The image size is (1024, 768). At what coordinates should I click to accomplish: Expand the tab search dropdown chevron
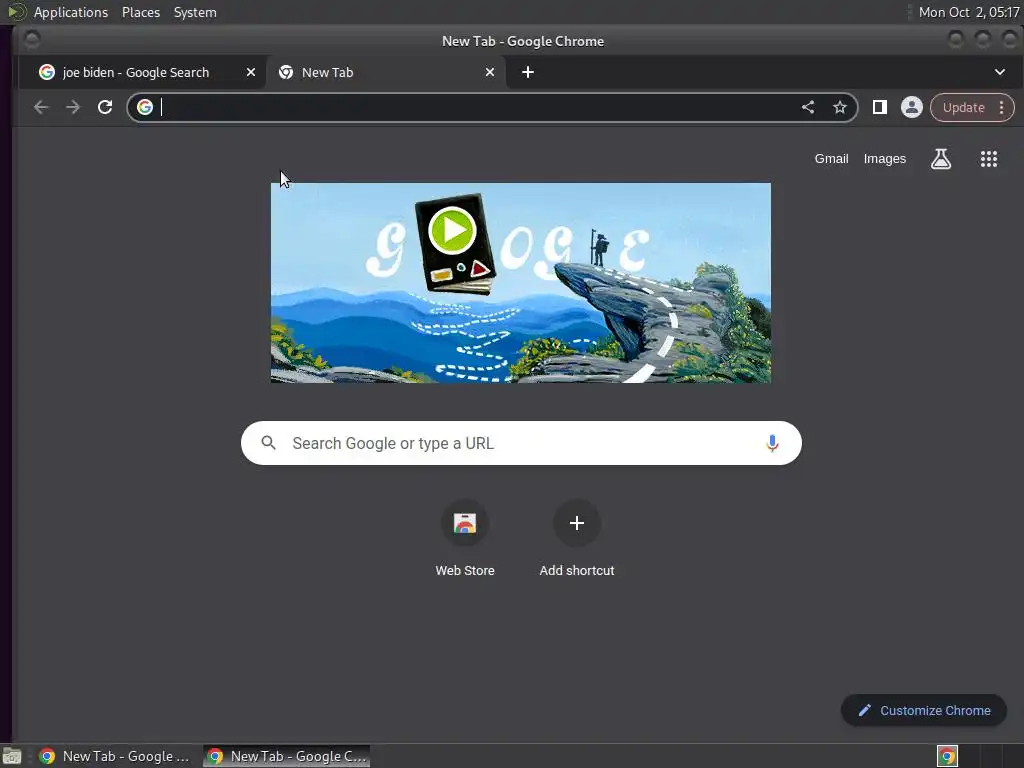[x=1000, y=72]
